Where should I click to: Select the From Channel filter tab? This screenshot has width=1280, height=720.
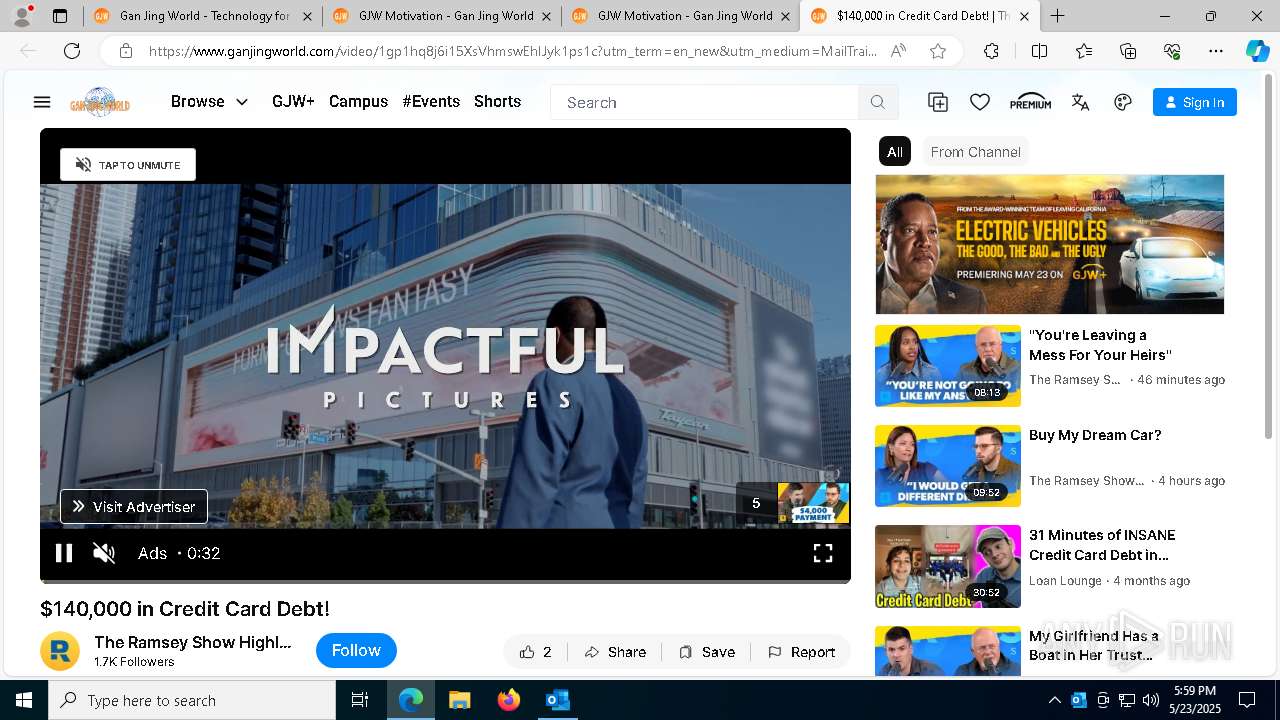(x=975, y=152)
